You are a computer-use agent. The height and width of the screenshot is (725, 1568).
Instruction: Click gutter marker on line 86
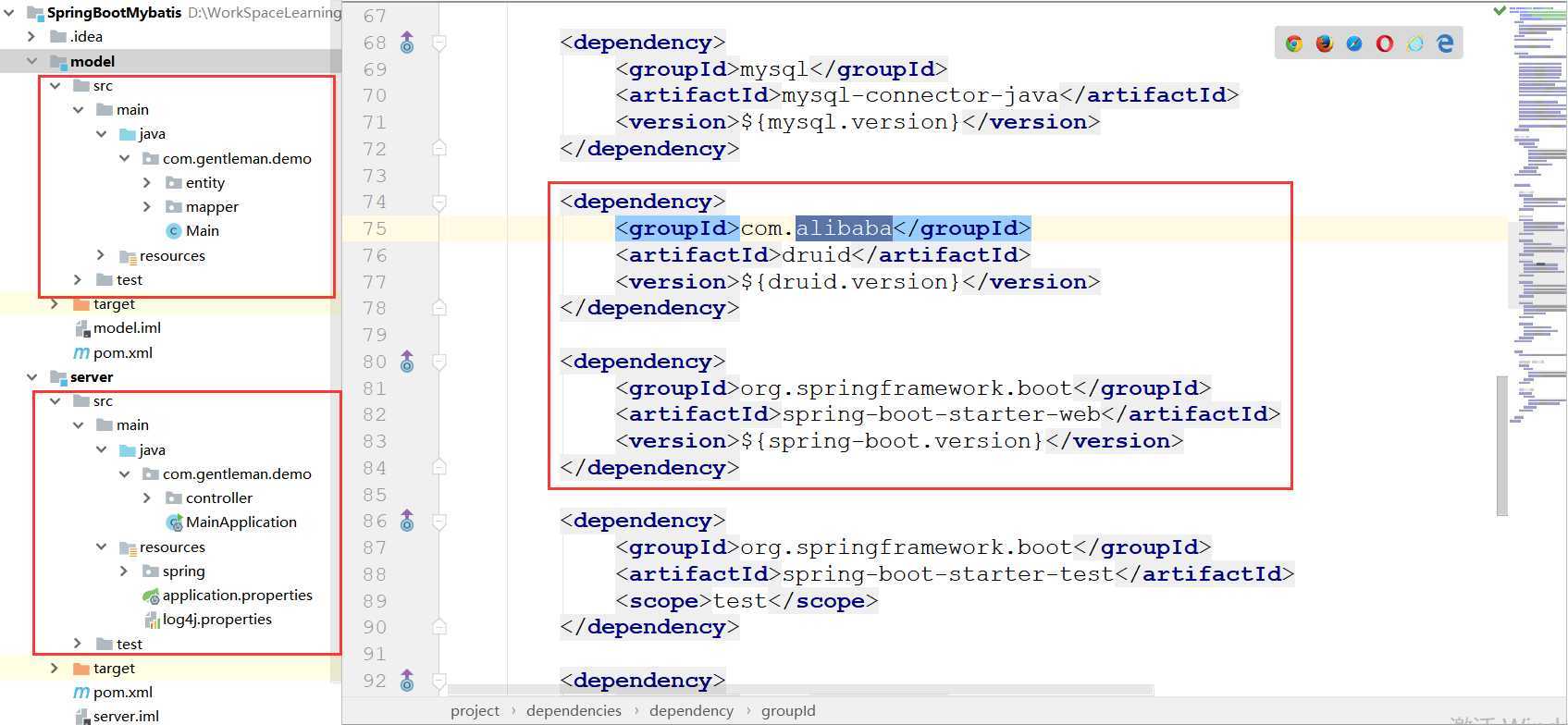tap(407, 521)
